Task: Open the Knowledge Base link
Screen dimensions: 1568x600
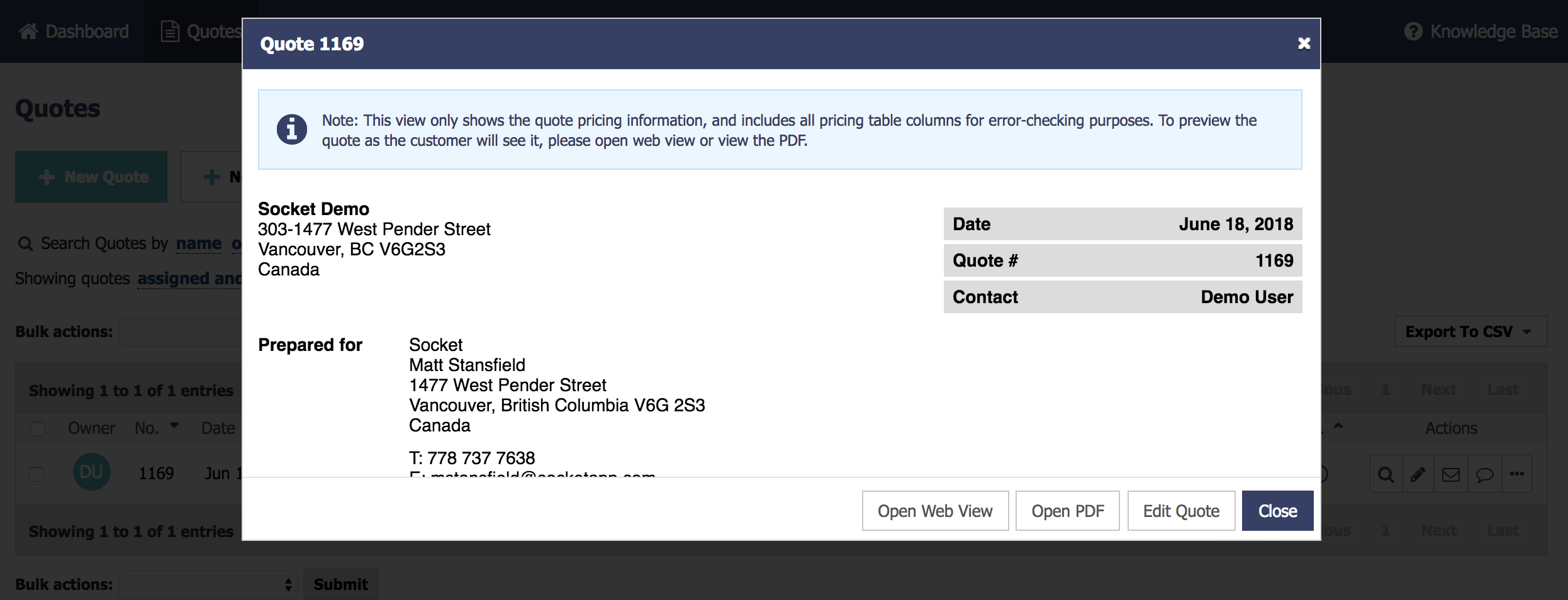Action: [1480, 31]
